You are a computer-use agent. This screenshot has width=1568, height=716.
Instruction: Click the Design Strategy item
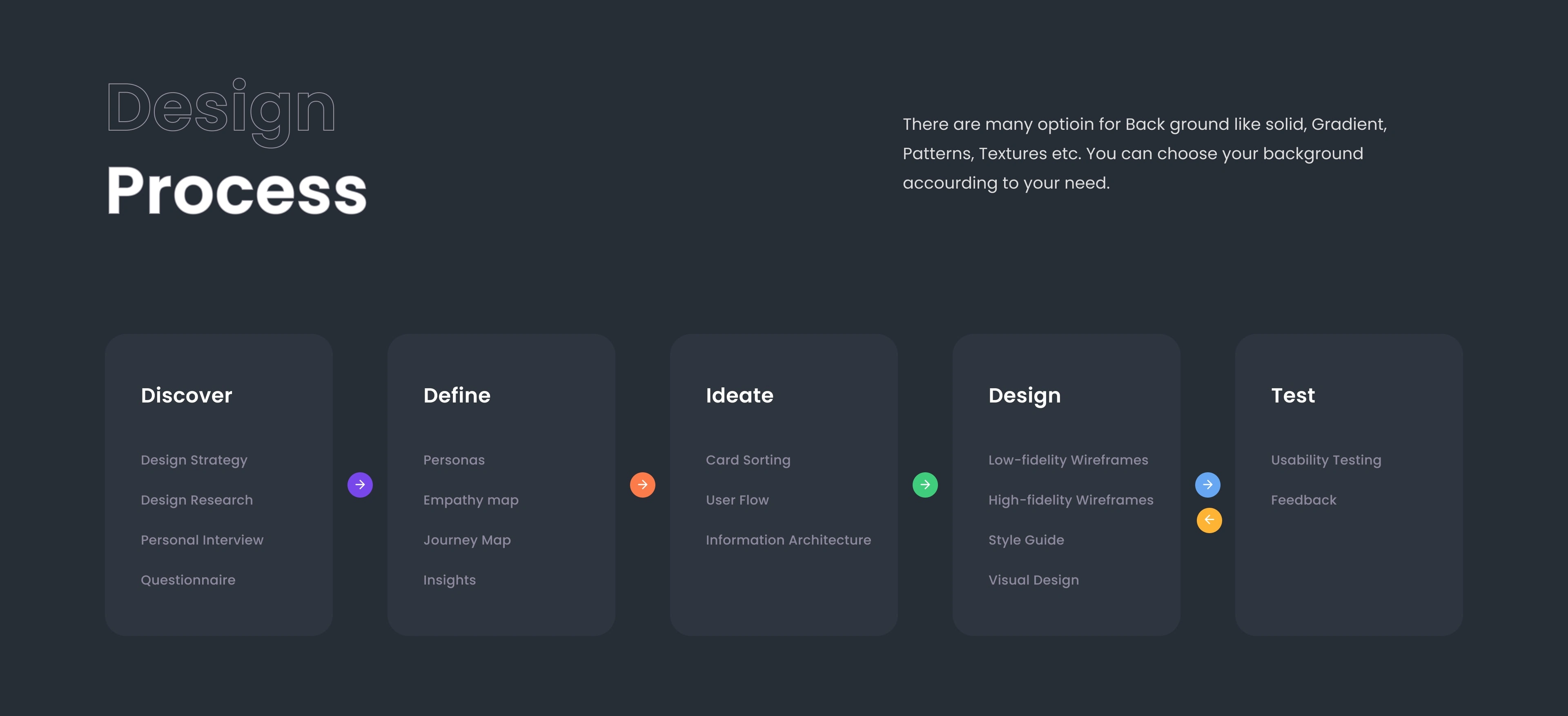(194, 460)
